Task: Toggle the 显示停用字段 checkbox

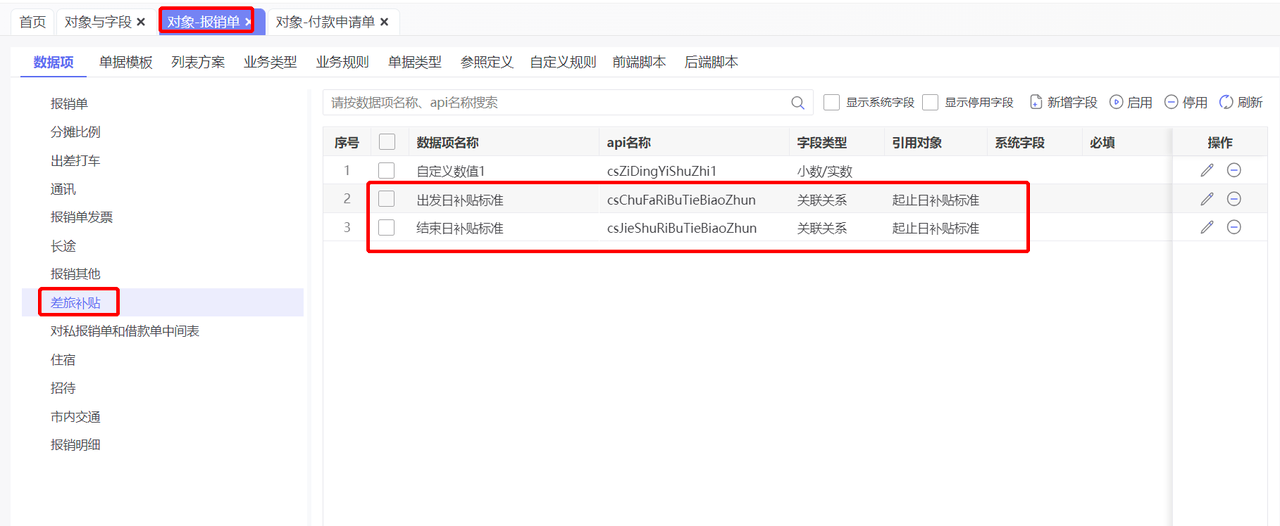Action: click(x=930, y=103)
